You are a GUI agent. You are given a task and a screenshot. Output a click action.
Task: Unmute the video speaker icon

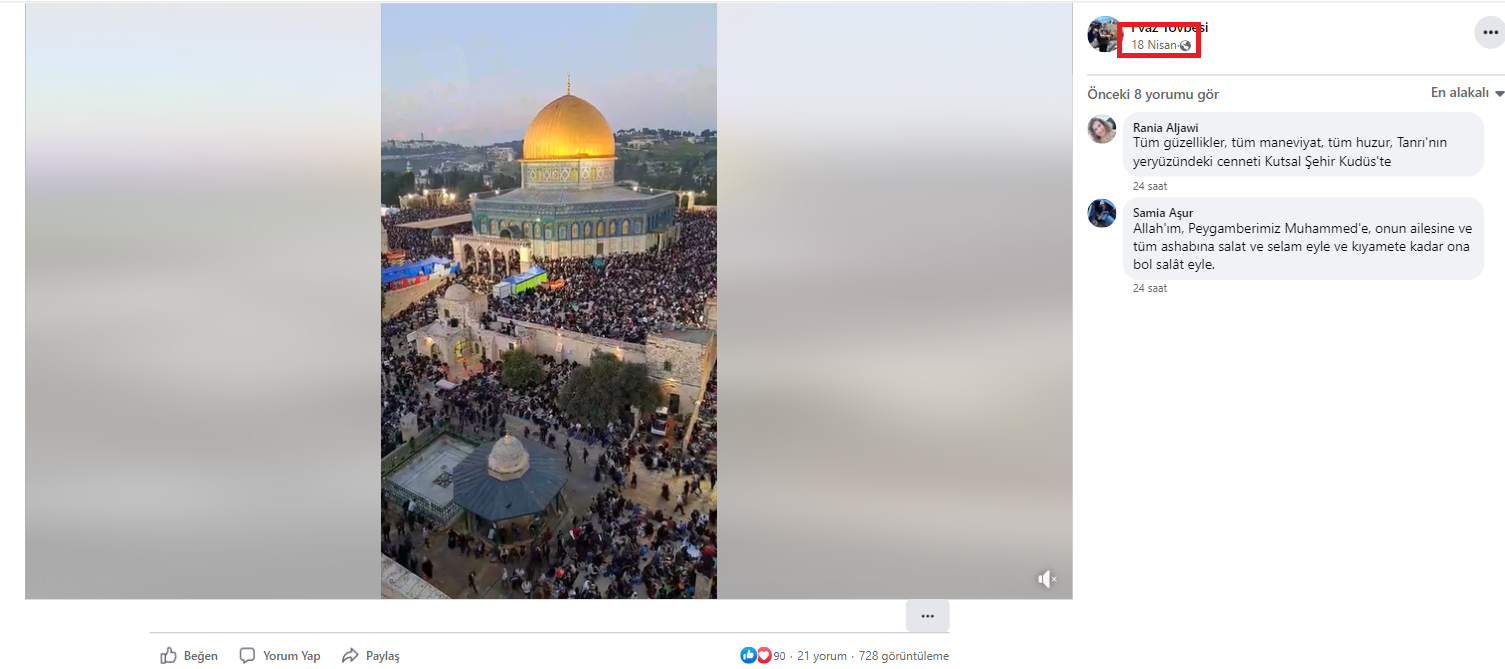(x=1047, y=579)
